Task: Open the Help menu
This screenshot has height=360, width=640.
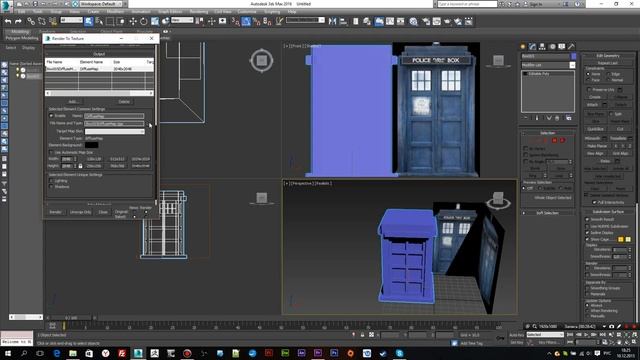Action: click(292, 11)
